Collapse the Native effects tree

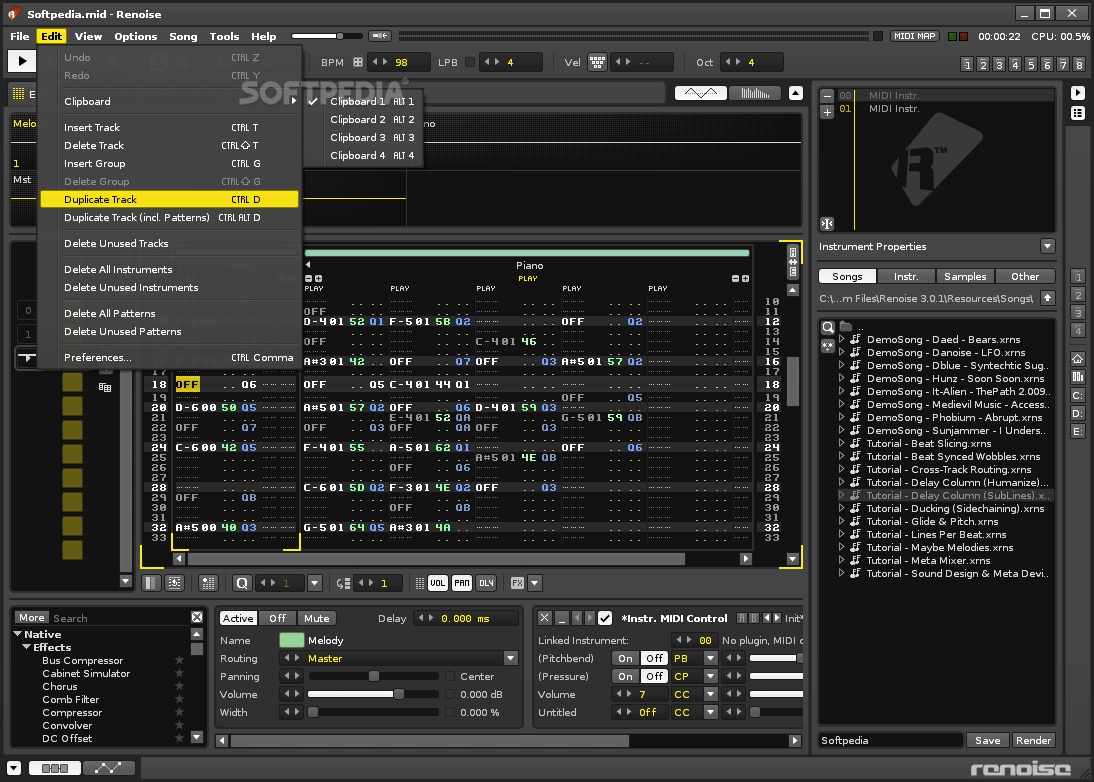pyautogui.click(x=17, y=634)
